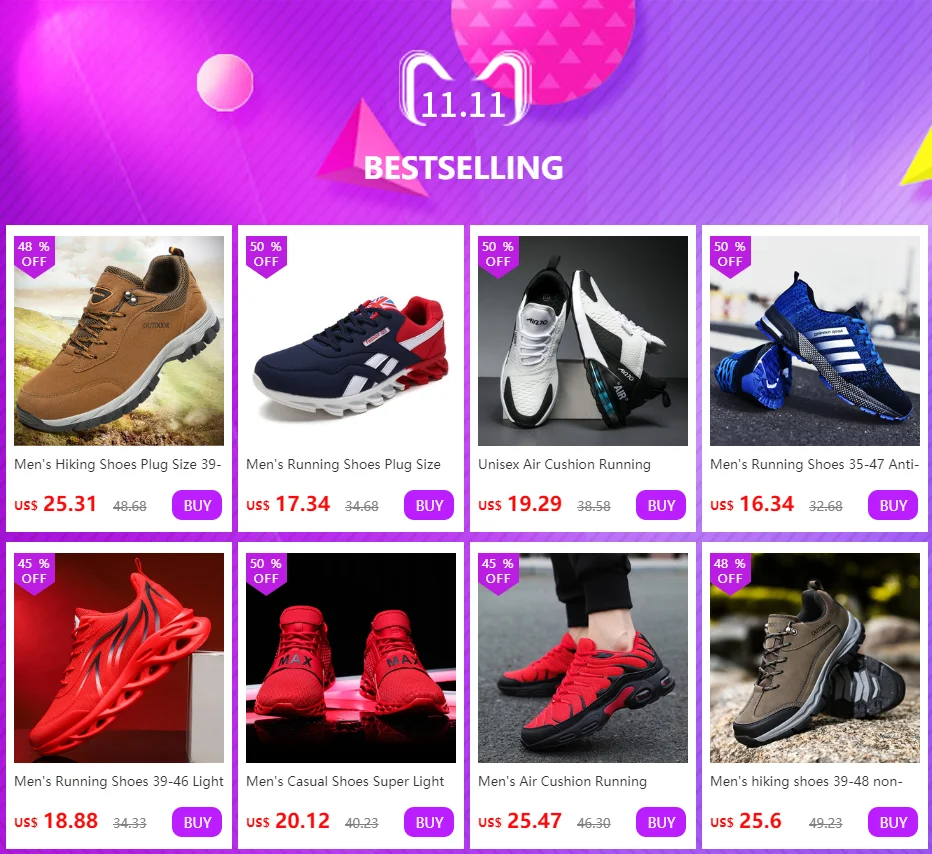The height and width of the screenshot is (854, 932).
Task: Buy the Men's Casual Shoes Super Light
Action: pos(429,822)
